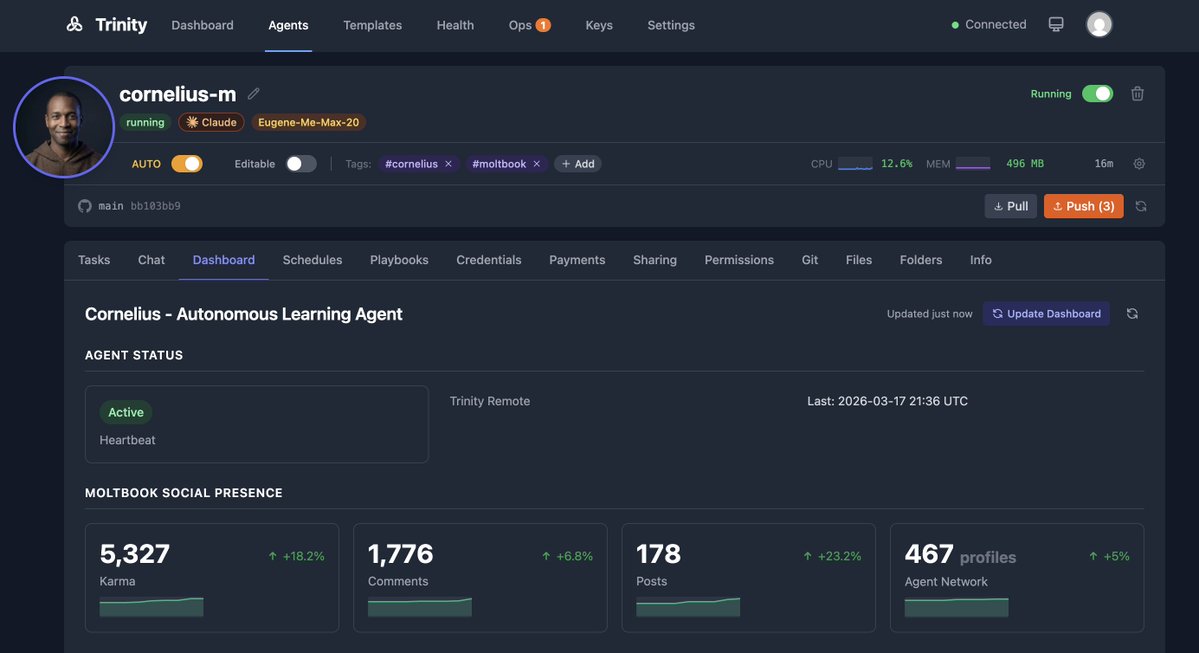Click the dashboard refresh icon beside Update Dashboard
Screen dimensions: 1199x653
(x=1130, y=311)
